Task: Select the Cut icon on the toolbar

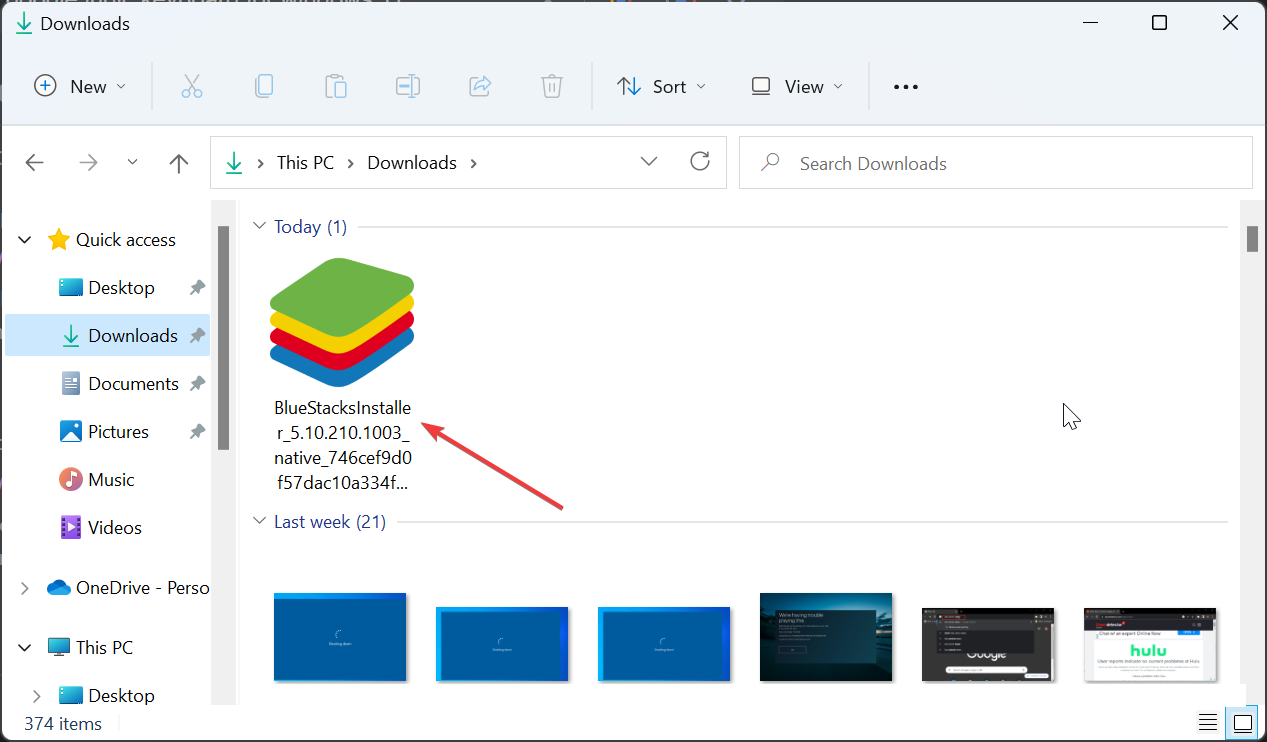Action: [x=192, y=86]
